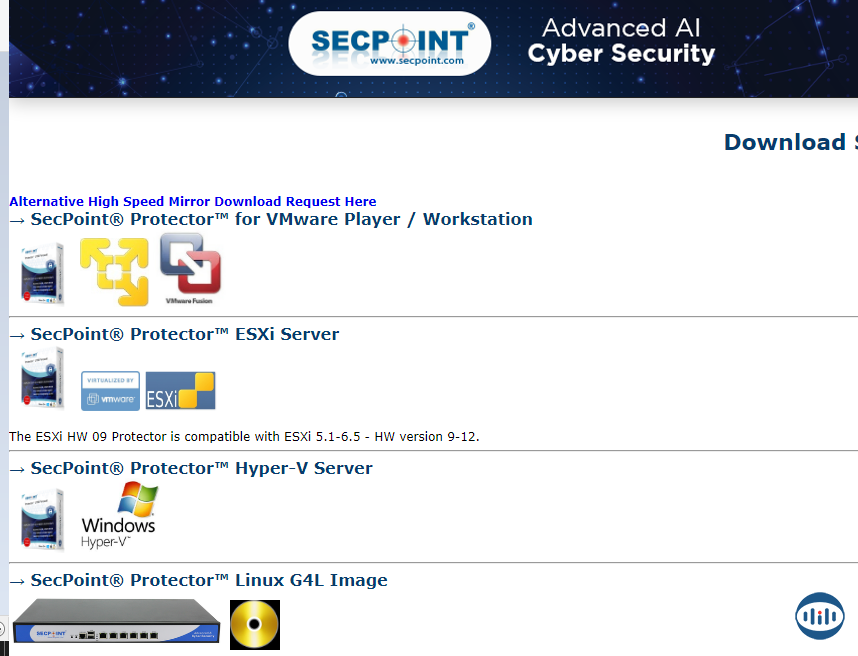
Task: Select the Protector box image under Hyper-V Server
Action: (x=42, y=519)
